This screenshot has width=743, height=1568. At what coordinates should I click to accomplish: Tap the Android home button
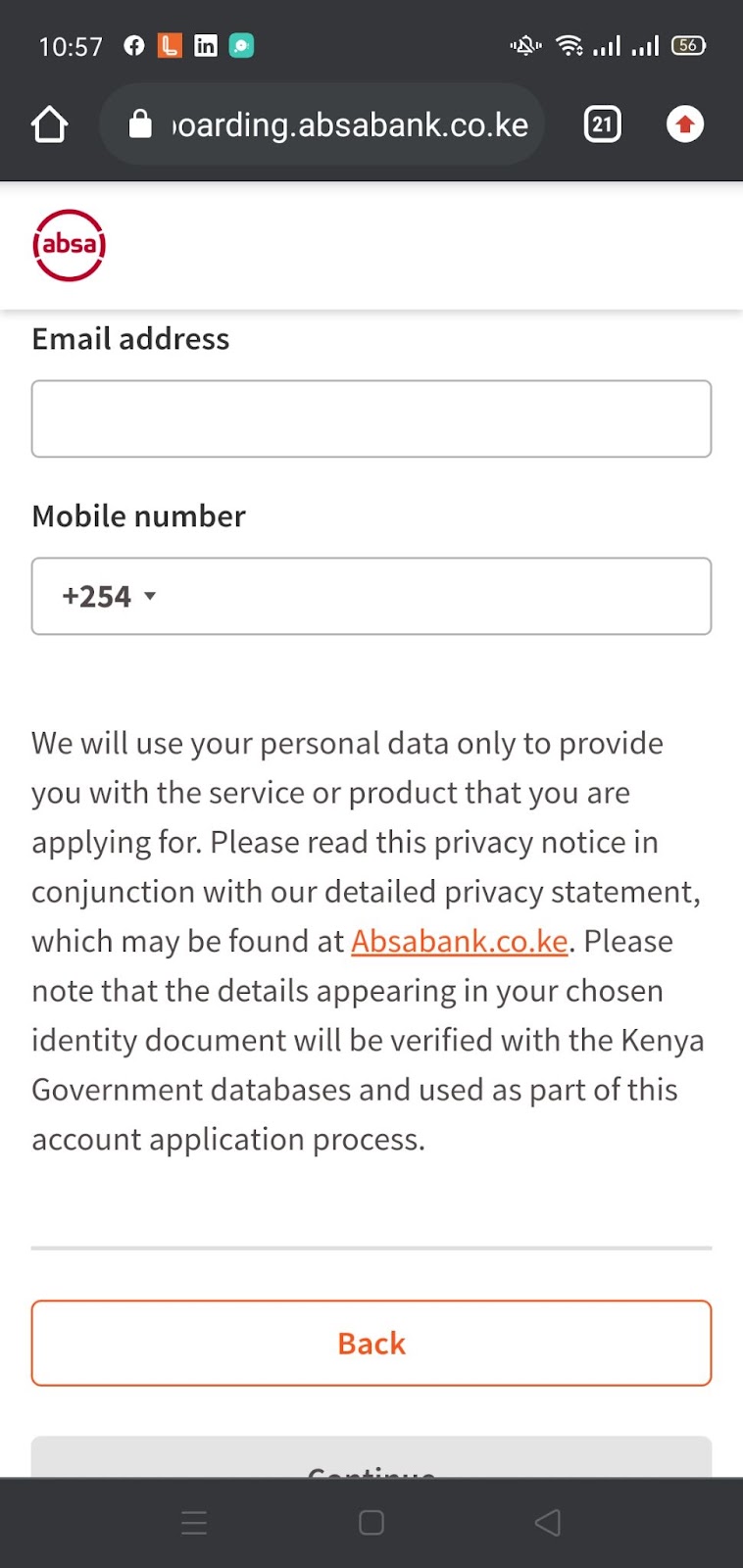point(371,1522)
